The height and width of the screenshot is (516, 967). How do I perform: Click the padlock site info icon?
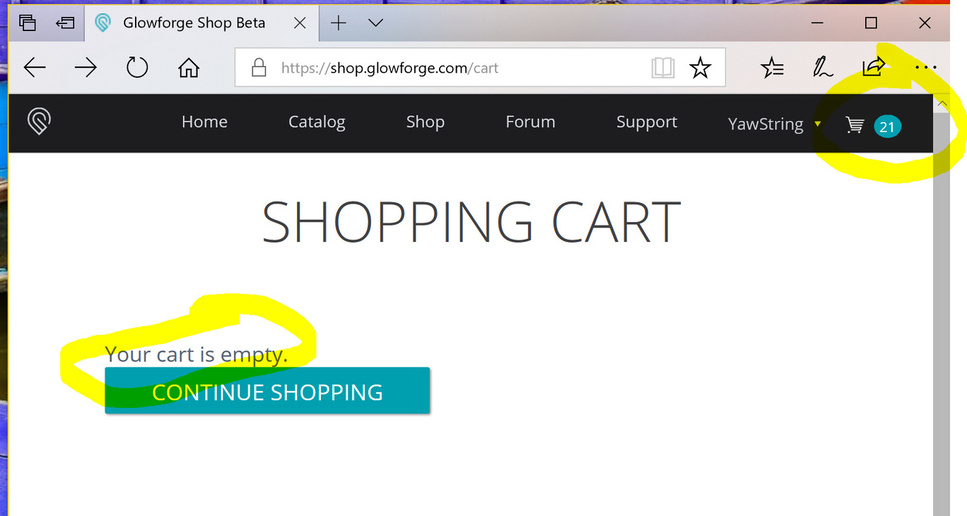pos(259,67)
